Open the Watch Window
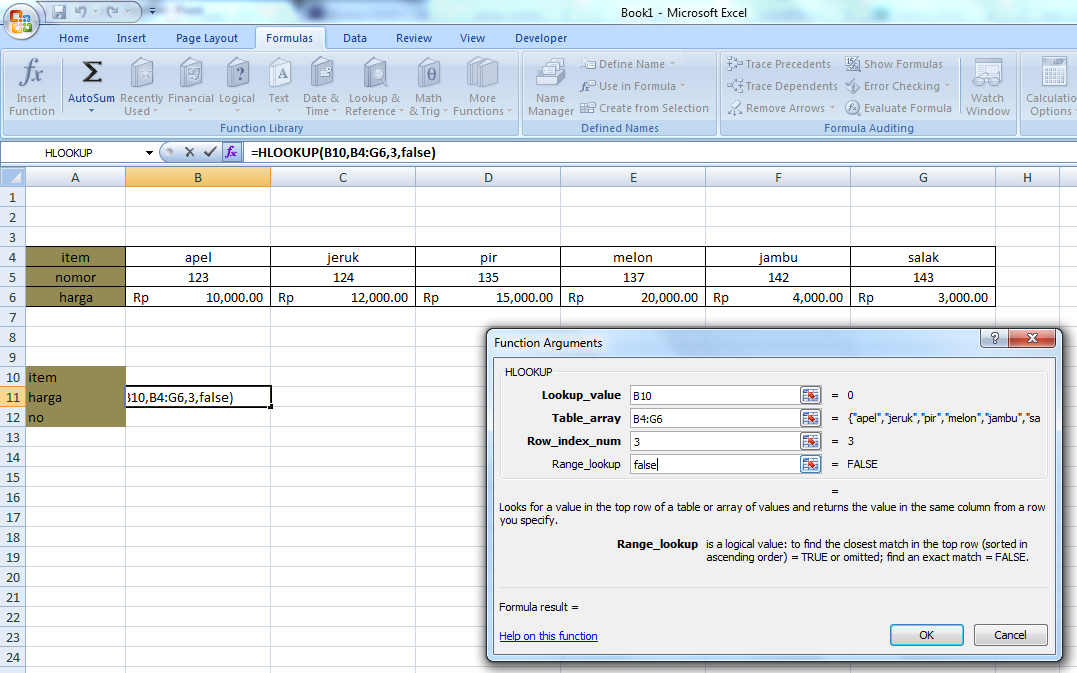The height and width of the screenshot is (673, 1077). pos(987,86)
